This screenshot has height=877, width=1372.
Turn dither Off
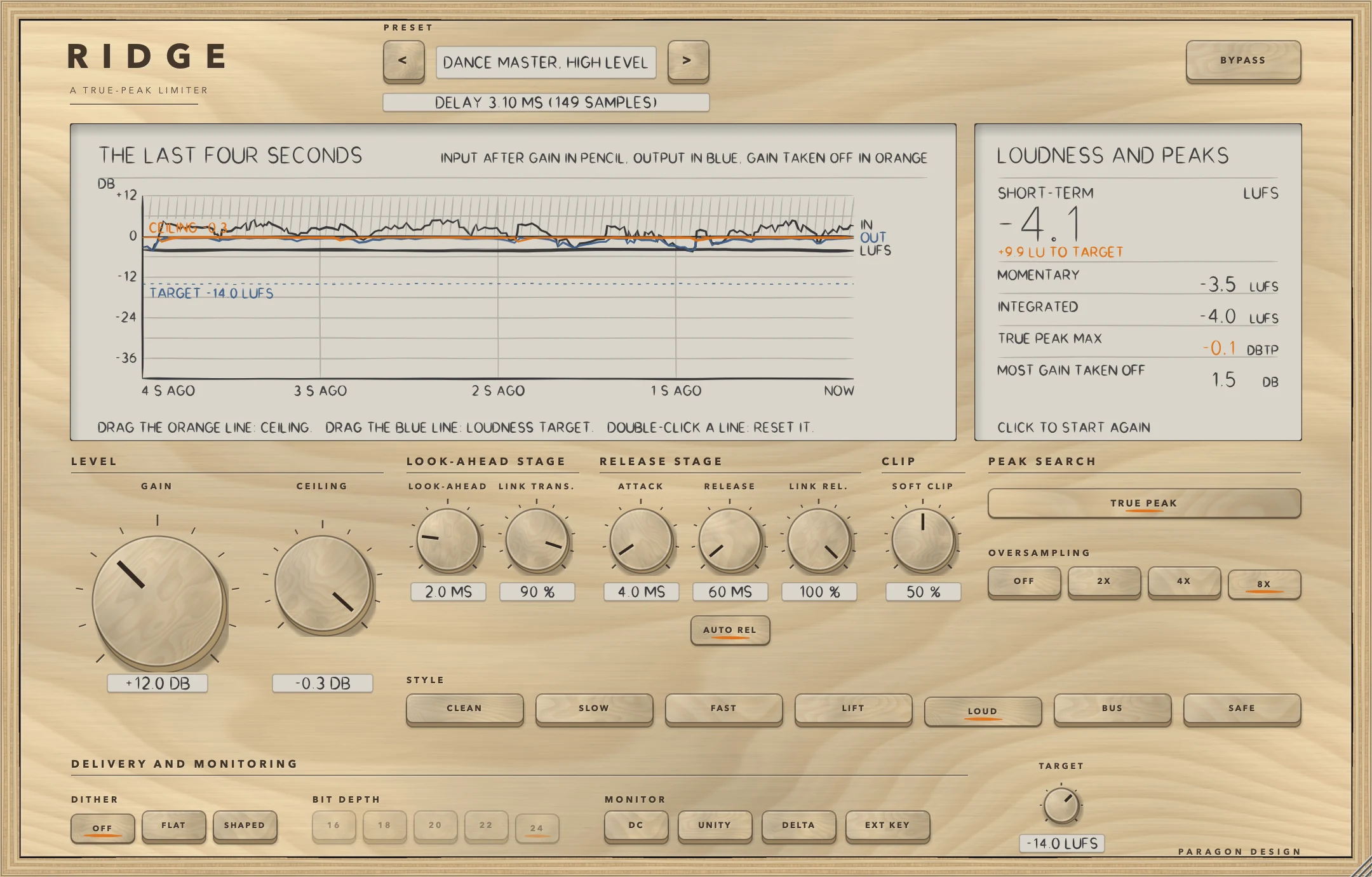tap(102, 828)
